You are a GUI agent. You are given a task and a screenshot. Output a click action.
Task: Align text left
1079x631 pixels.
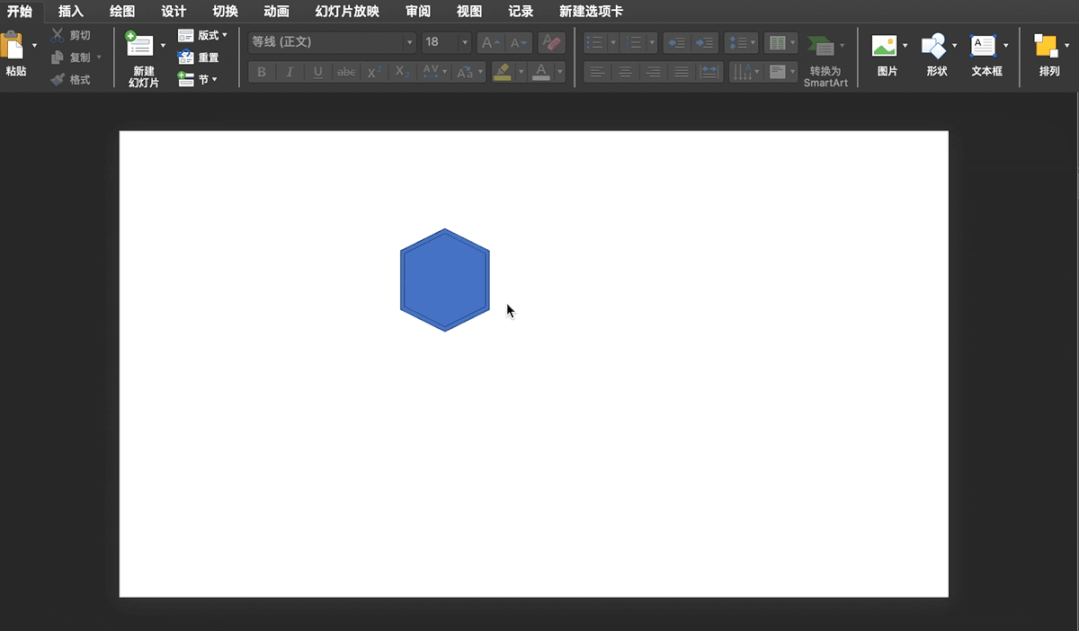(x=597, y=72)
